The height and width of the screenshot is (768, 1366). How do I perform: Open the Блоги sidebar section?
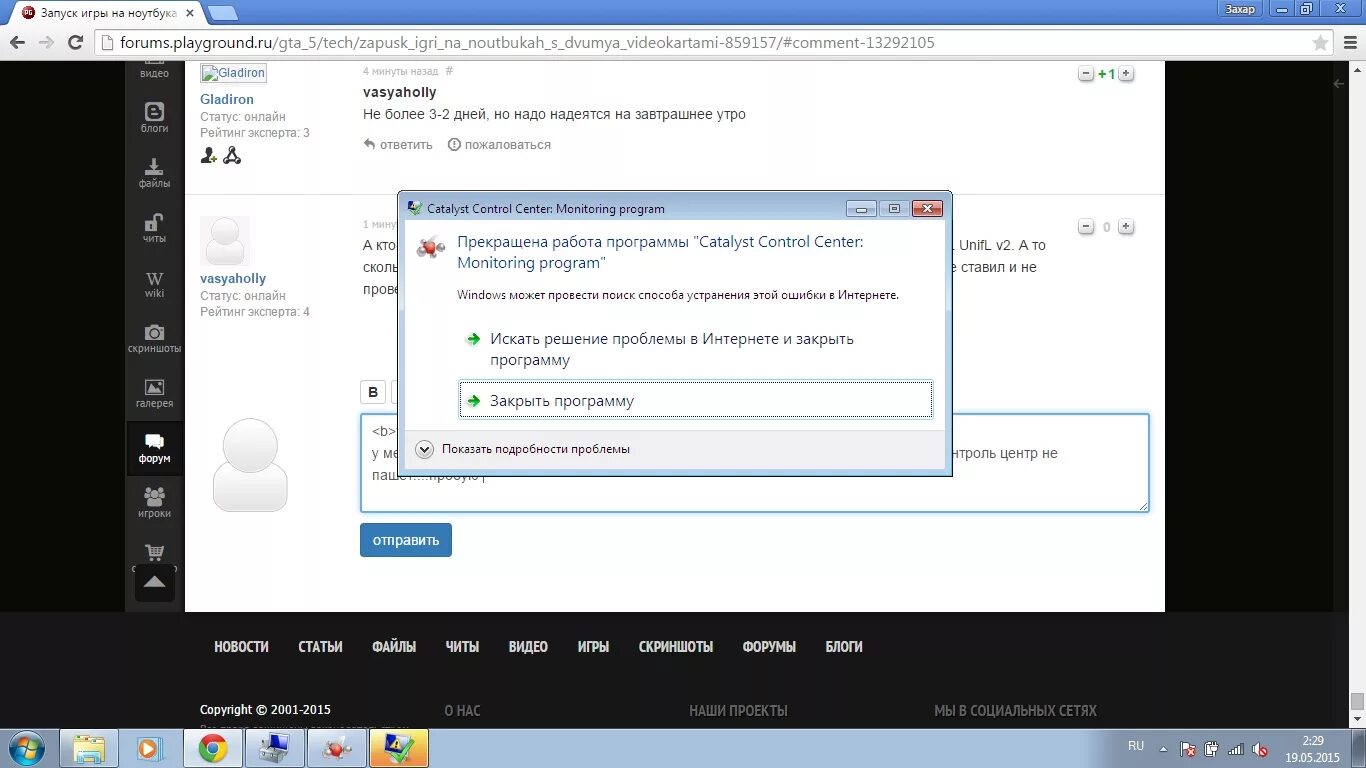154,118
